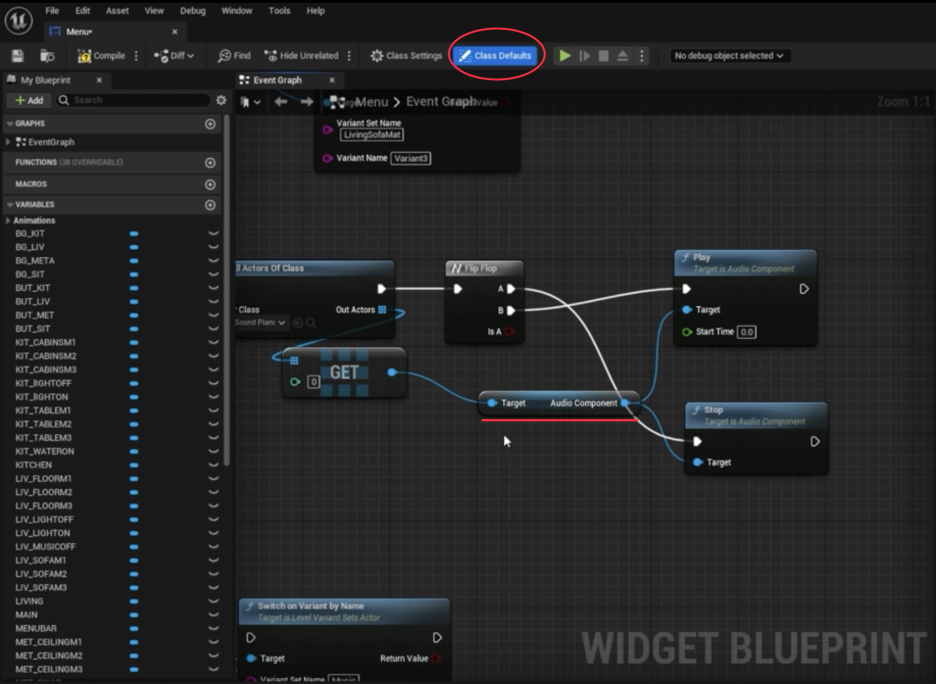
Task: Toggle visibility eye for LIV_SOFAM1 variable
Action: click(213, 560)
